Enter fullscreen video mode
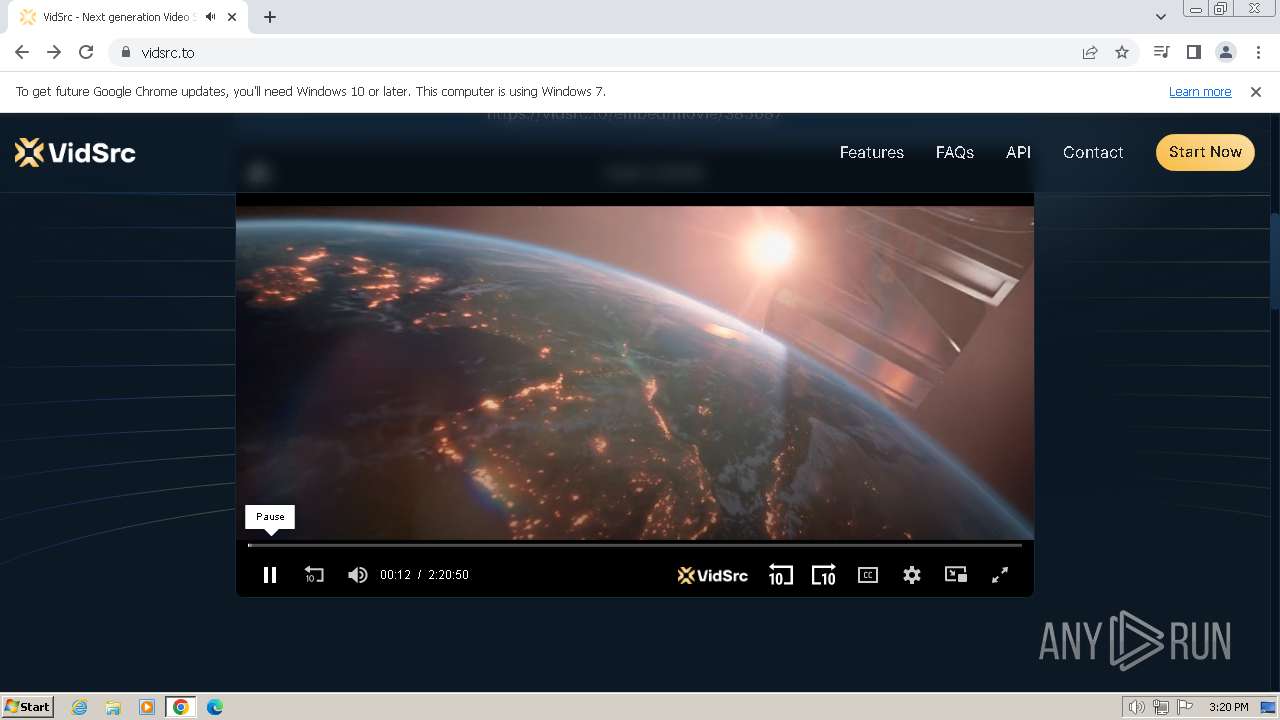1280x720 pixels. (x=1000, y=575)
